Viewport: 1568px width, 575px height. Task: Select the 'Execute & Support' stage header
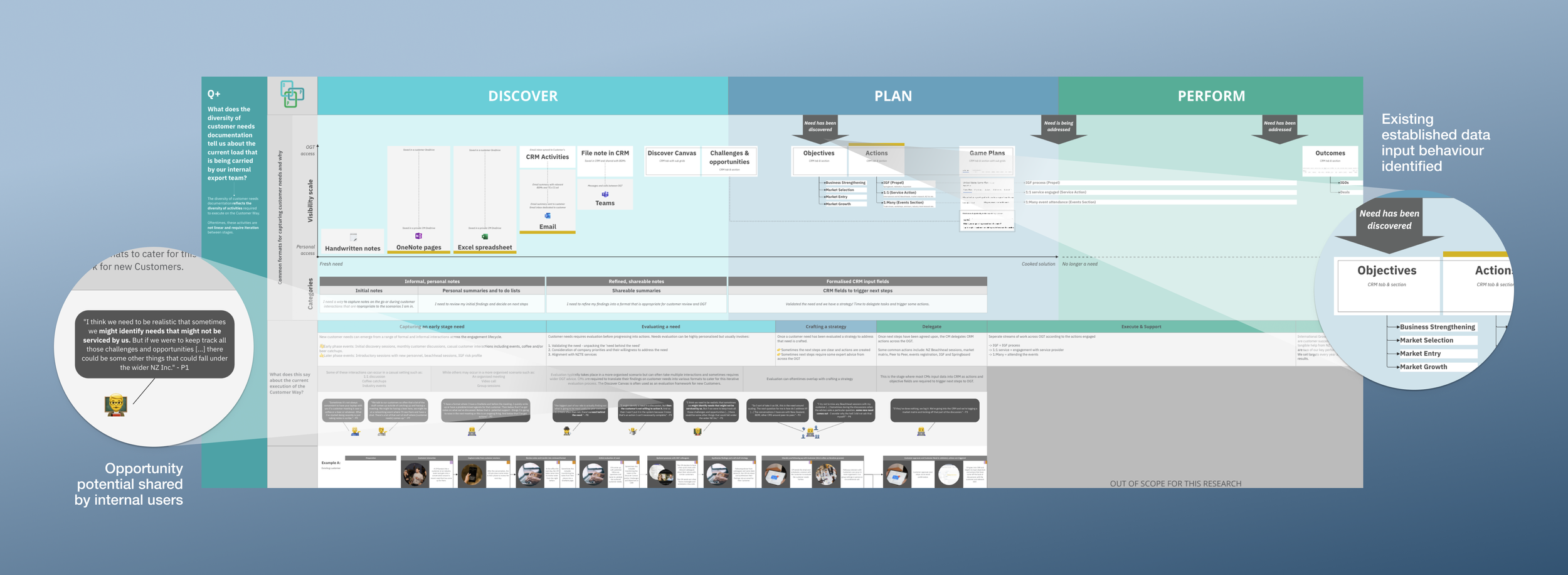point(1141,326)
